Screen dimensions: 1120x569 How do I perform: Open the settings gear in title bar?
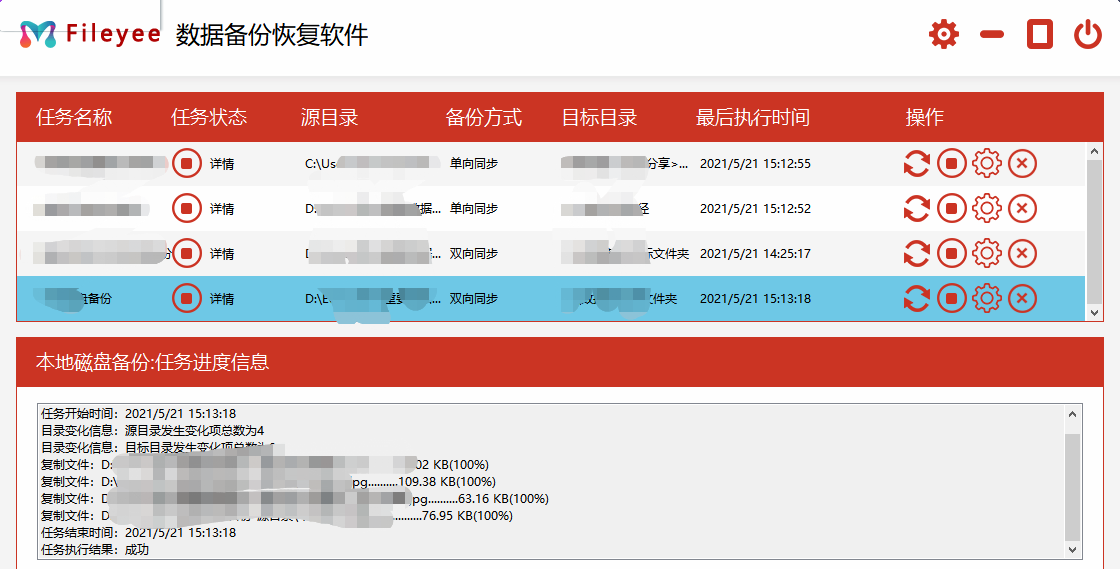tap(943, 35)
